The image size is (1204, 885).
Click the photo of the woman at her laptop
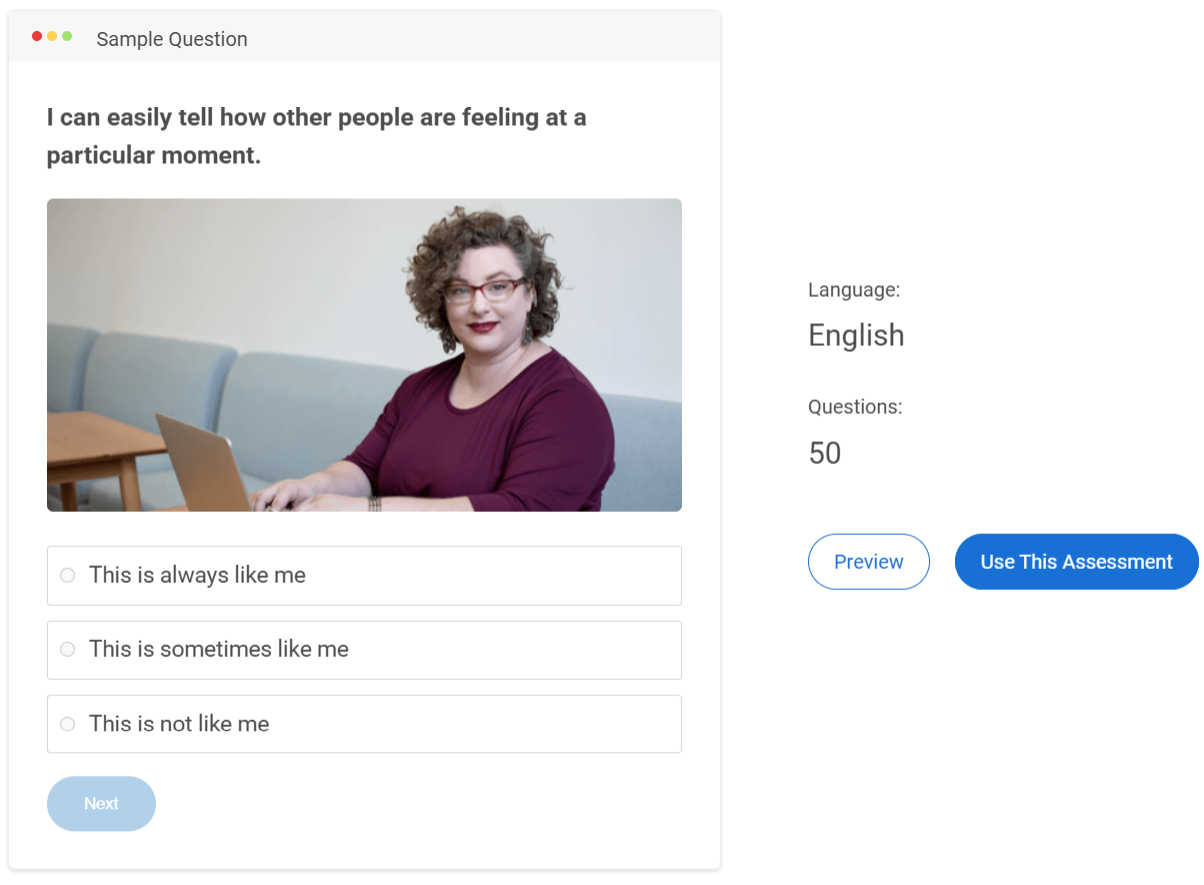tap(364, 354)
